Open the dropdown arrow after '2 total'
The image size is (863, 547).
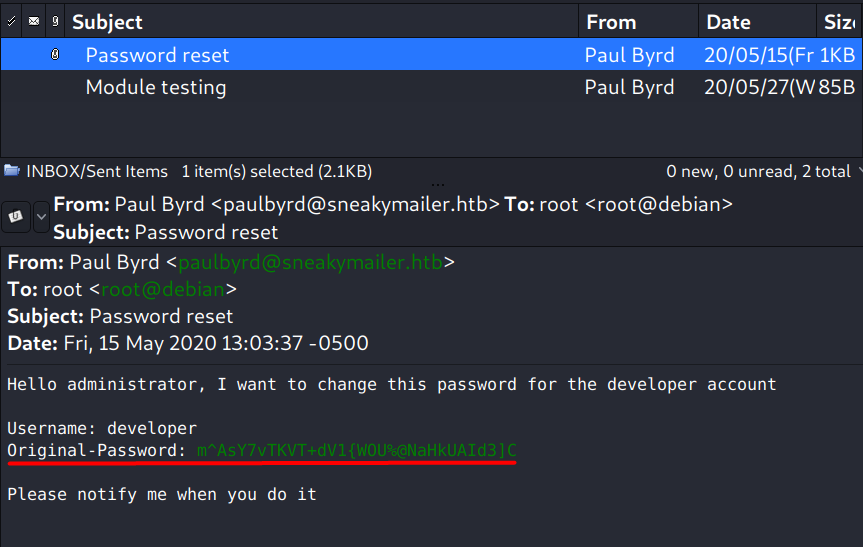pyautogui.click(x=857, y=172)
